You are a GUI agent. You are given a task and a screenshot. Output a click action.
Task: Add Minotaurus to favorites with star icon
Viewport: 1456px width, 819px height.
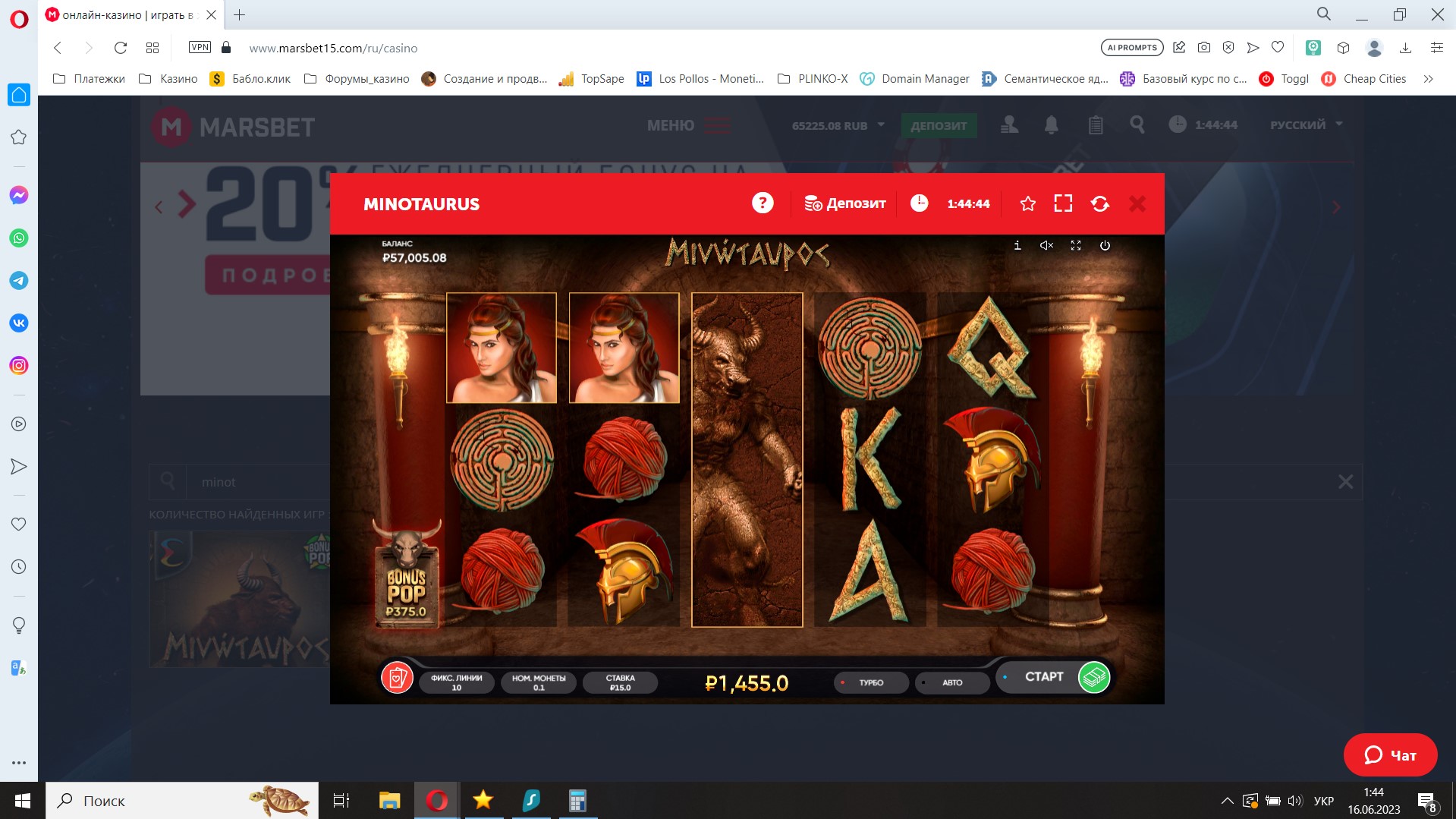coord(1028,203)
